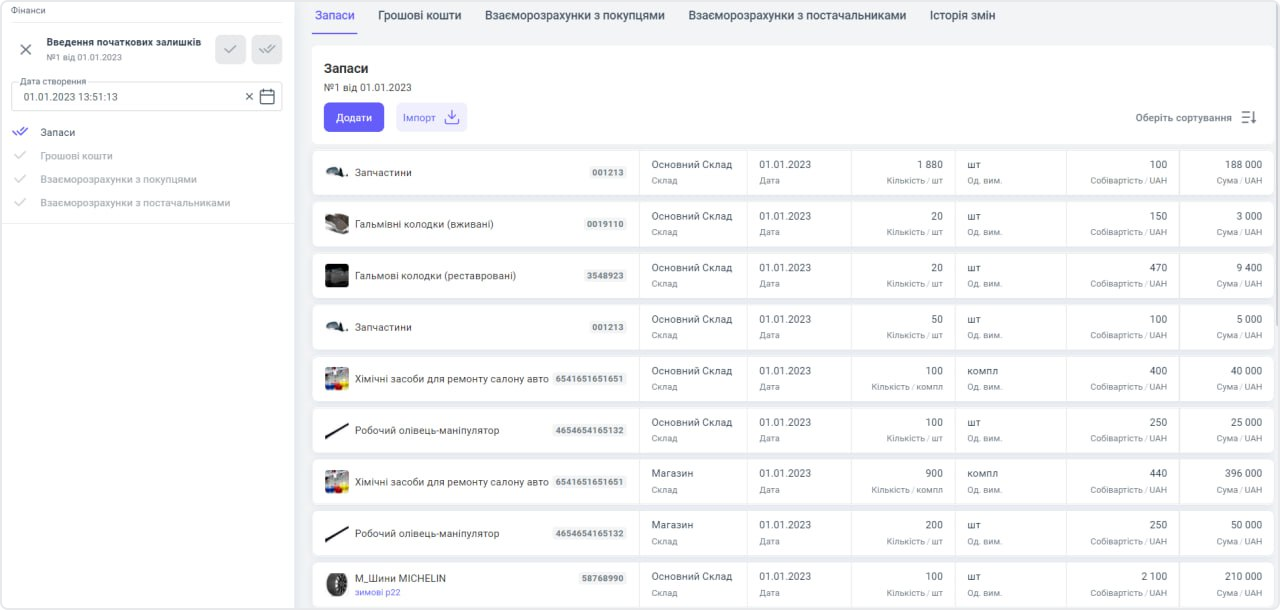Image resolution: width=1280 pixels, height=610 pixels.
Task: Clear the creation date field value
Action: coord(250,97)
